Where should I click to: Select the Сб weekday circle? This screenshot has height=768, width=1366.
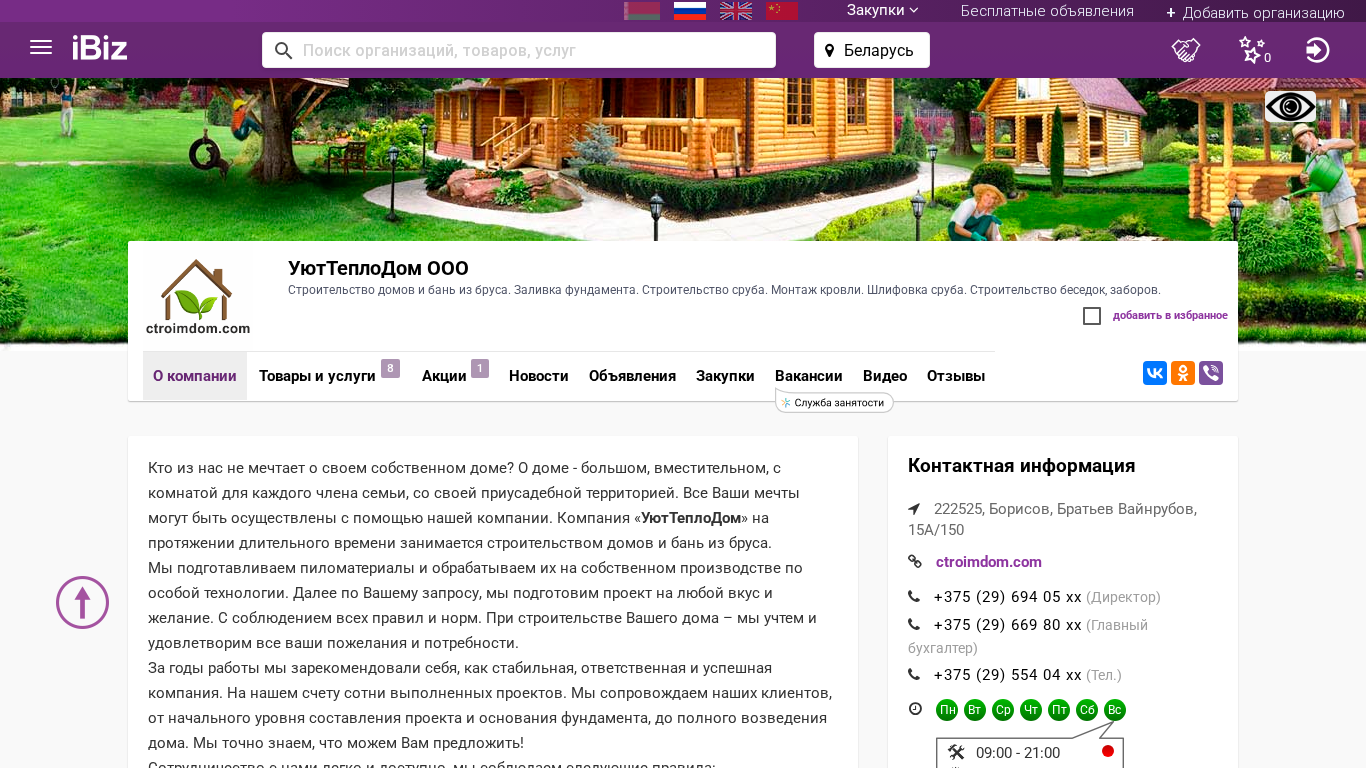tap(1087, 710)
